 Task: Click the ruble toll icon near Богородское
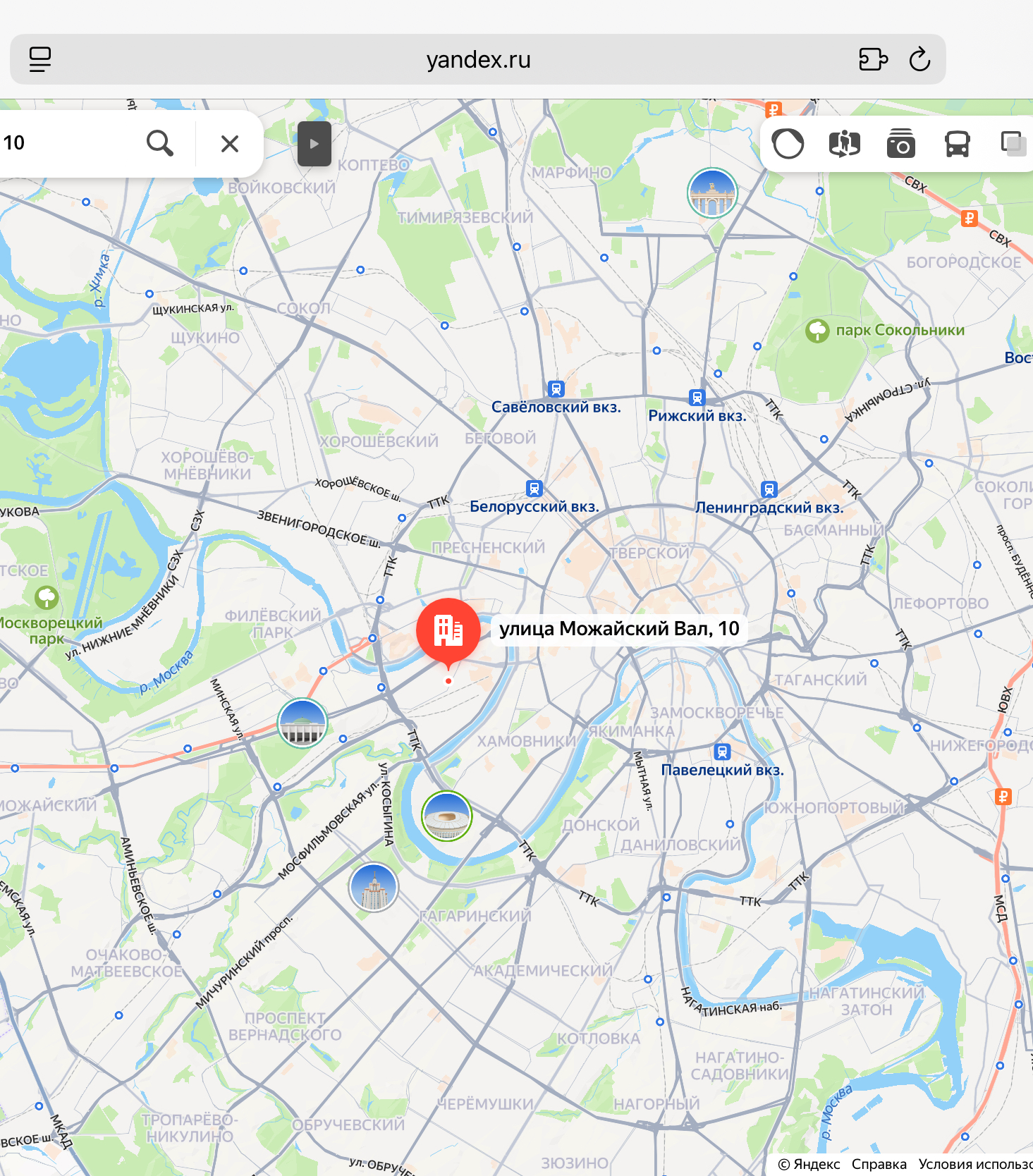click(970, 219)
